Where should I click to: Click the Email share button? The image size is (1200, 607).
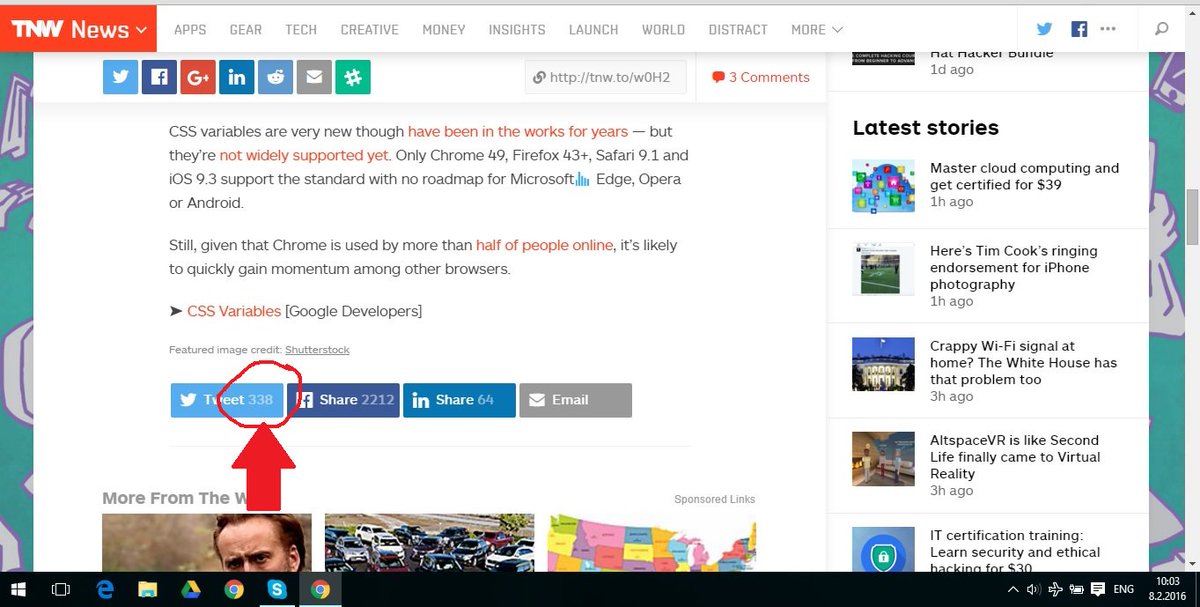pyautogui.click(x=576, y=400)
